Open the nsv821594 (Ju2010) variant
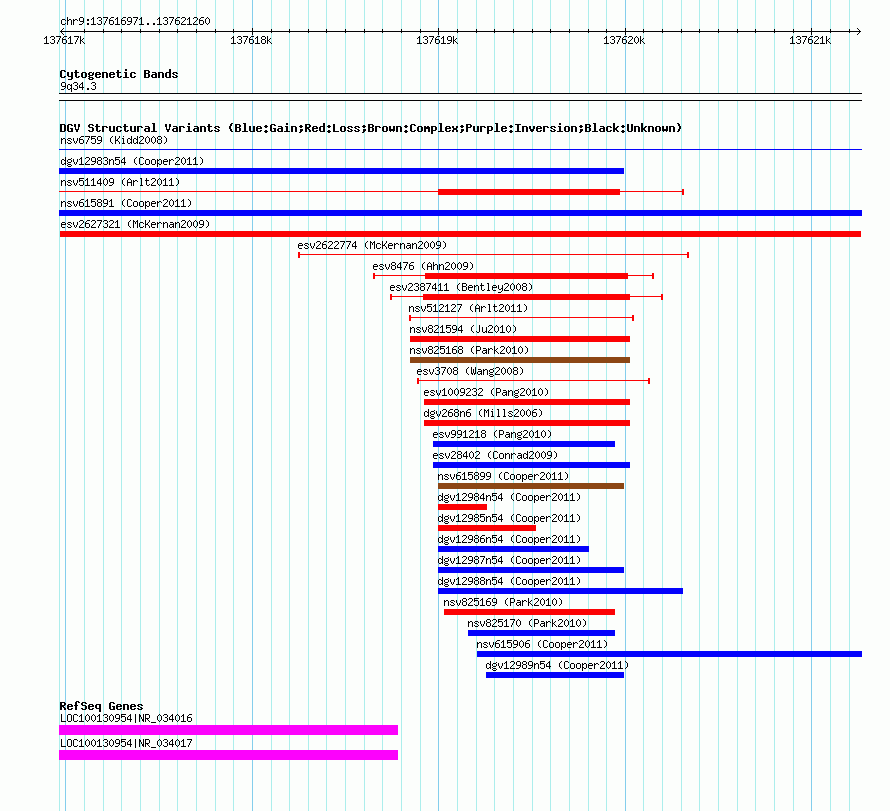This screenshot has width=890, height=811. click(x=463, y=329)
